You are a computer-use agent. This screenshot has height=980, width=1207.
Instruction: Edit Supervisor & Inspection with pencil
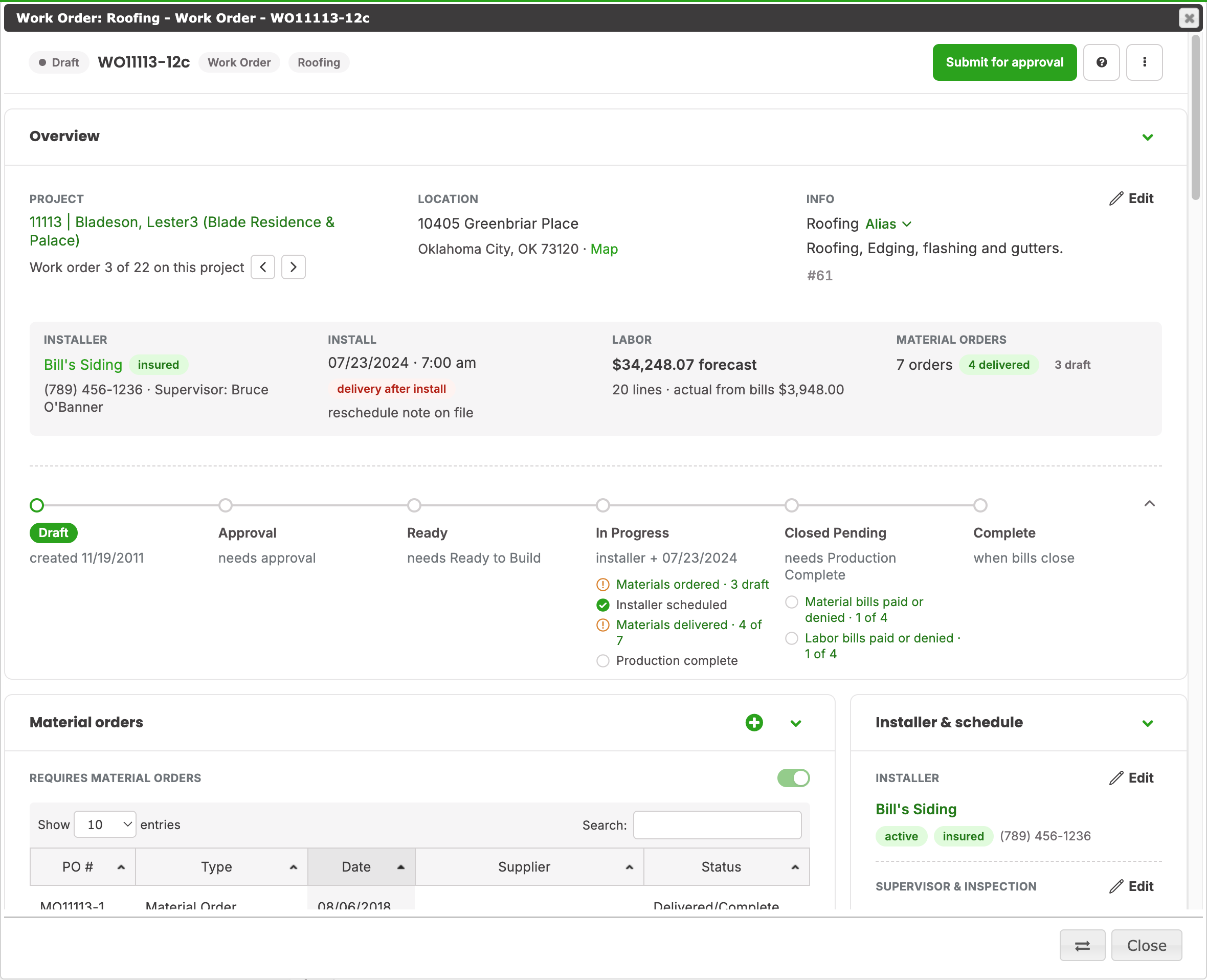1132,886
